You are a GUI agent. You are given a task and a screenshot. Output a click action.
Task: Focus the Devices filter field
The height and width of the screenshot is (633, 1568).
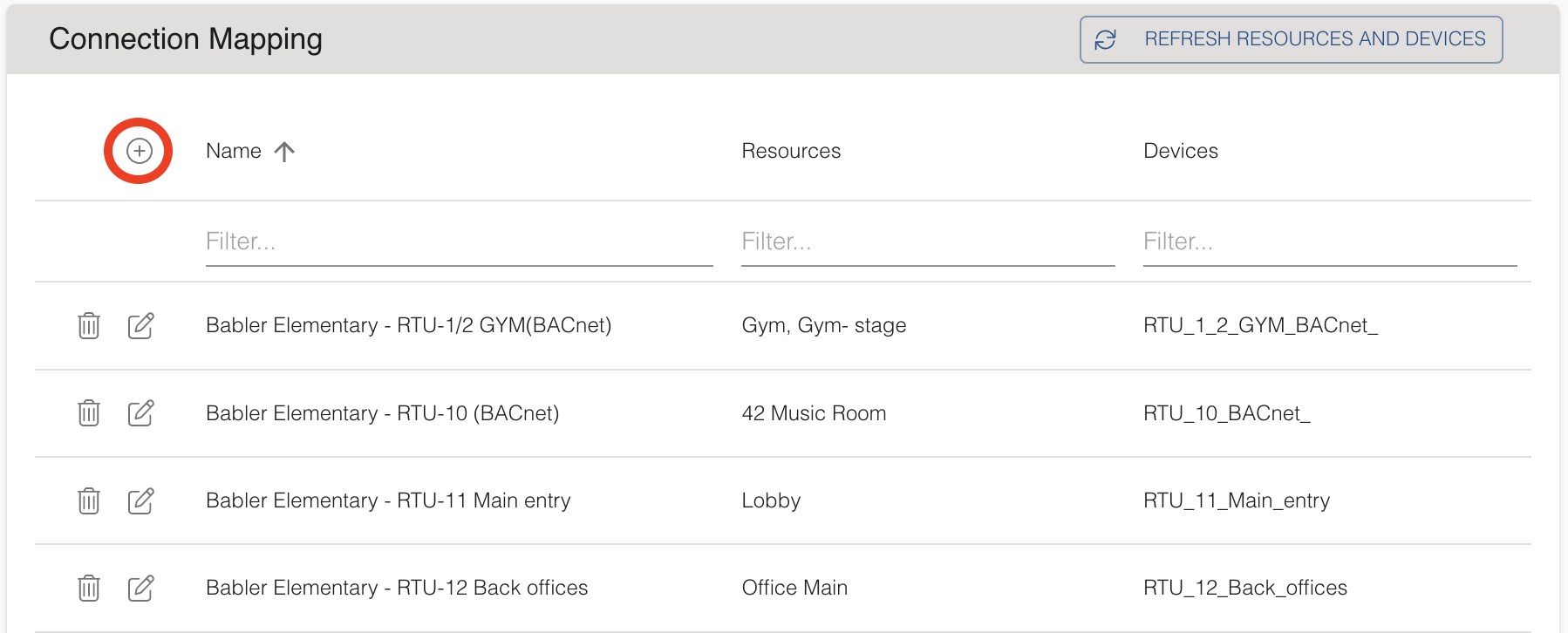tap(1330, 242)
